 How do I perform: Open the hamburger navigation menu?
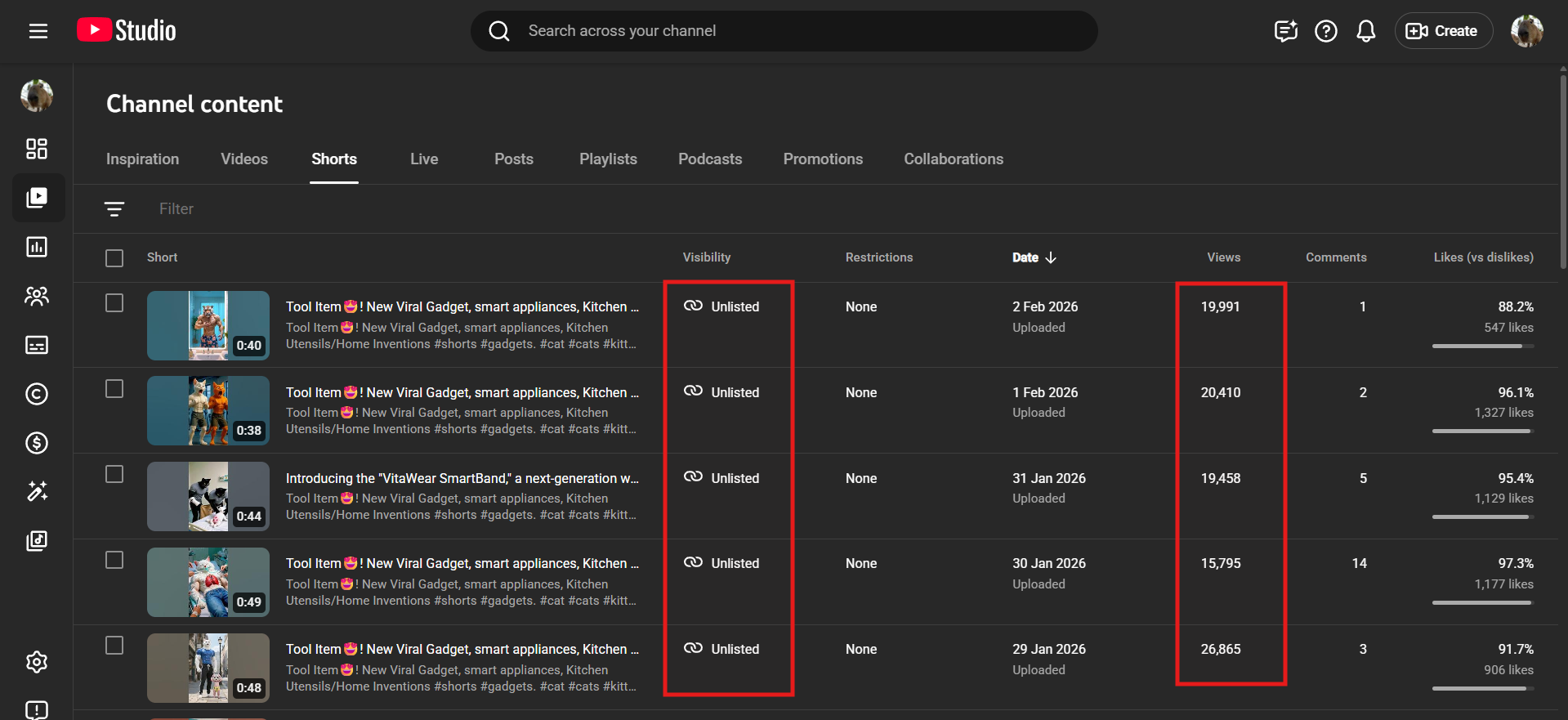(x=38, y=31)
